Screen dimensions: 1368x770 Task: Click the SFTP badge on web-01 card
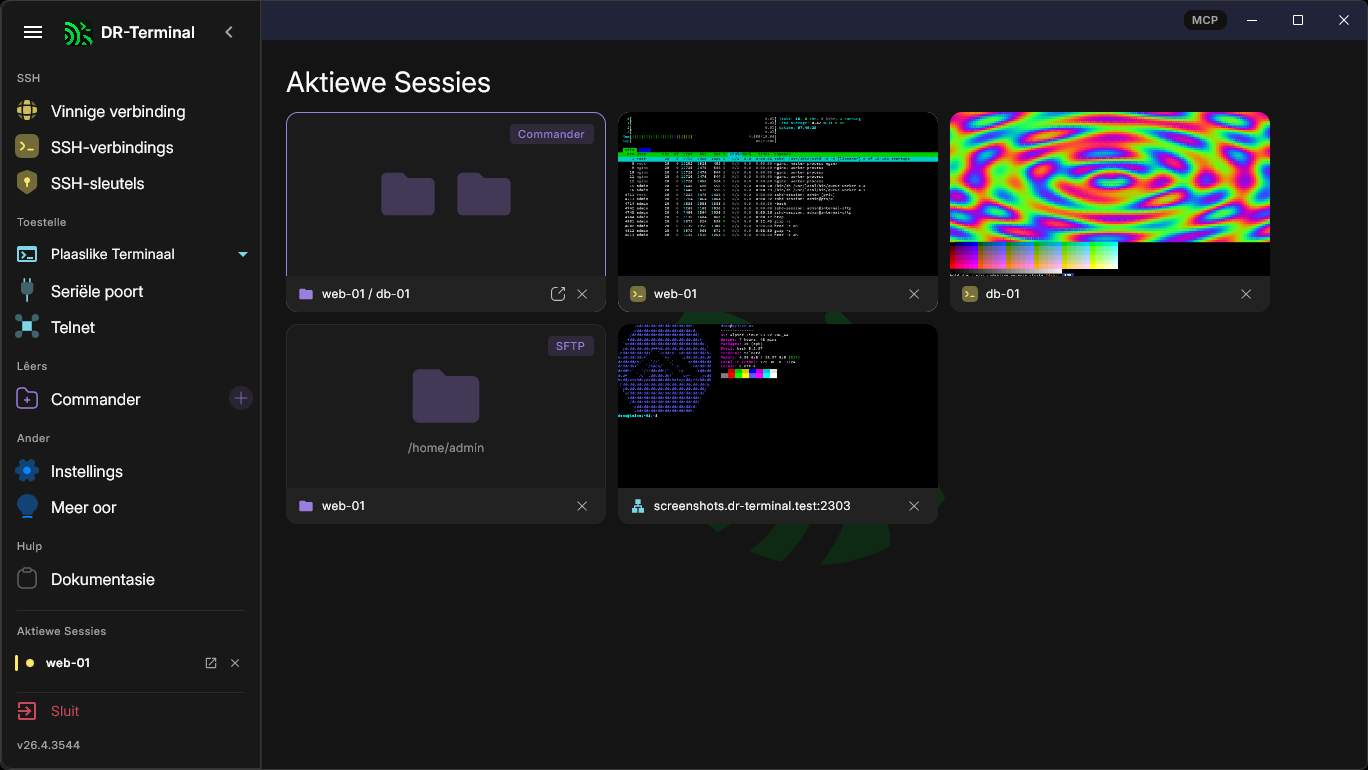click(571, 346)
